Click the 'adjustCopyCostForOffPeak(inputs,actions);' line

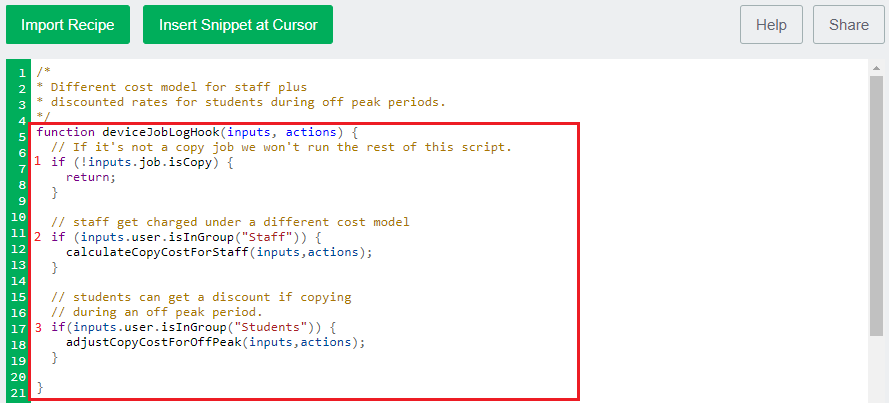pyautogui.click(x=216, y=342)
